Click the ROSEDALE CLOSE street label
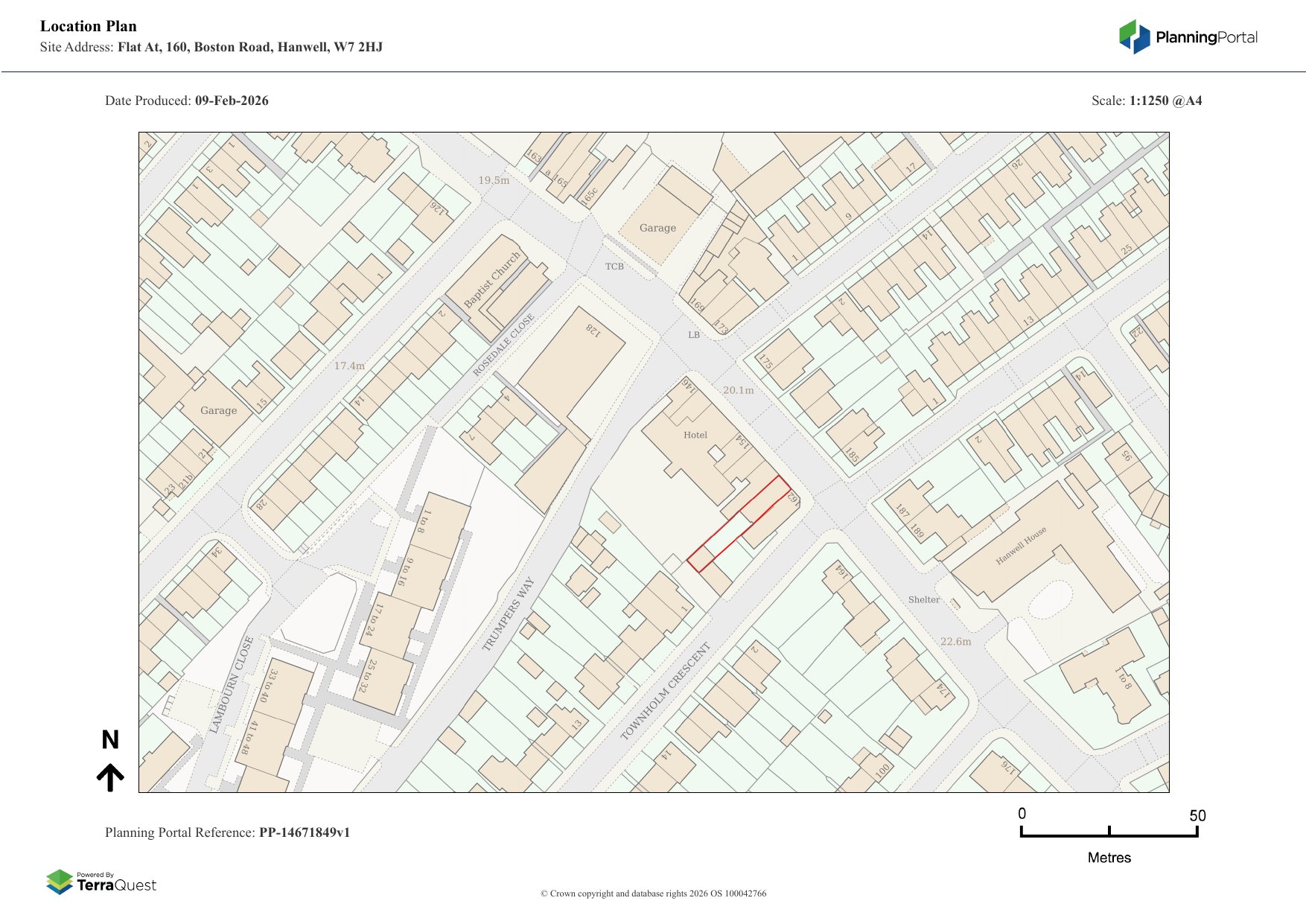The image size is (1306, 924). click(503, 345)
